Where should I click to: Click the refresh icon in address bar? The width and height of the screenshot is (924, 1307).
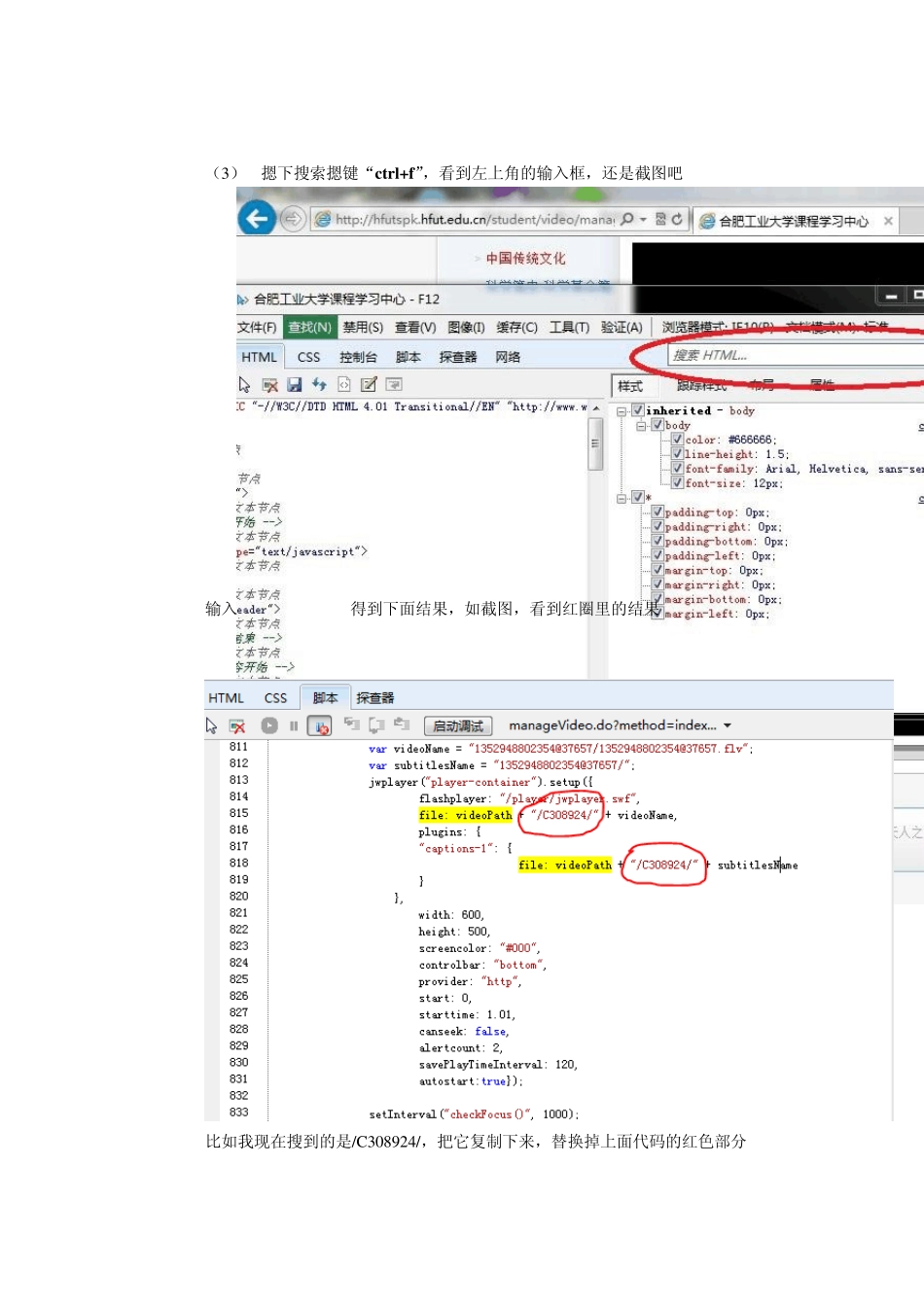tap(677, 220)
